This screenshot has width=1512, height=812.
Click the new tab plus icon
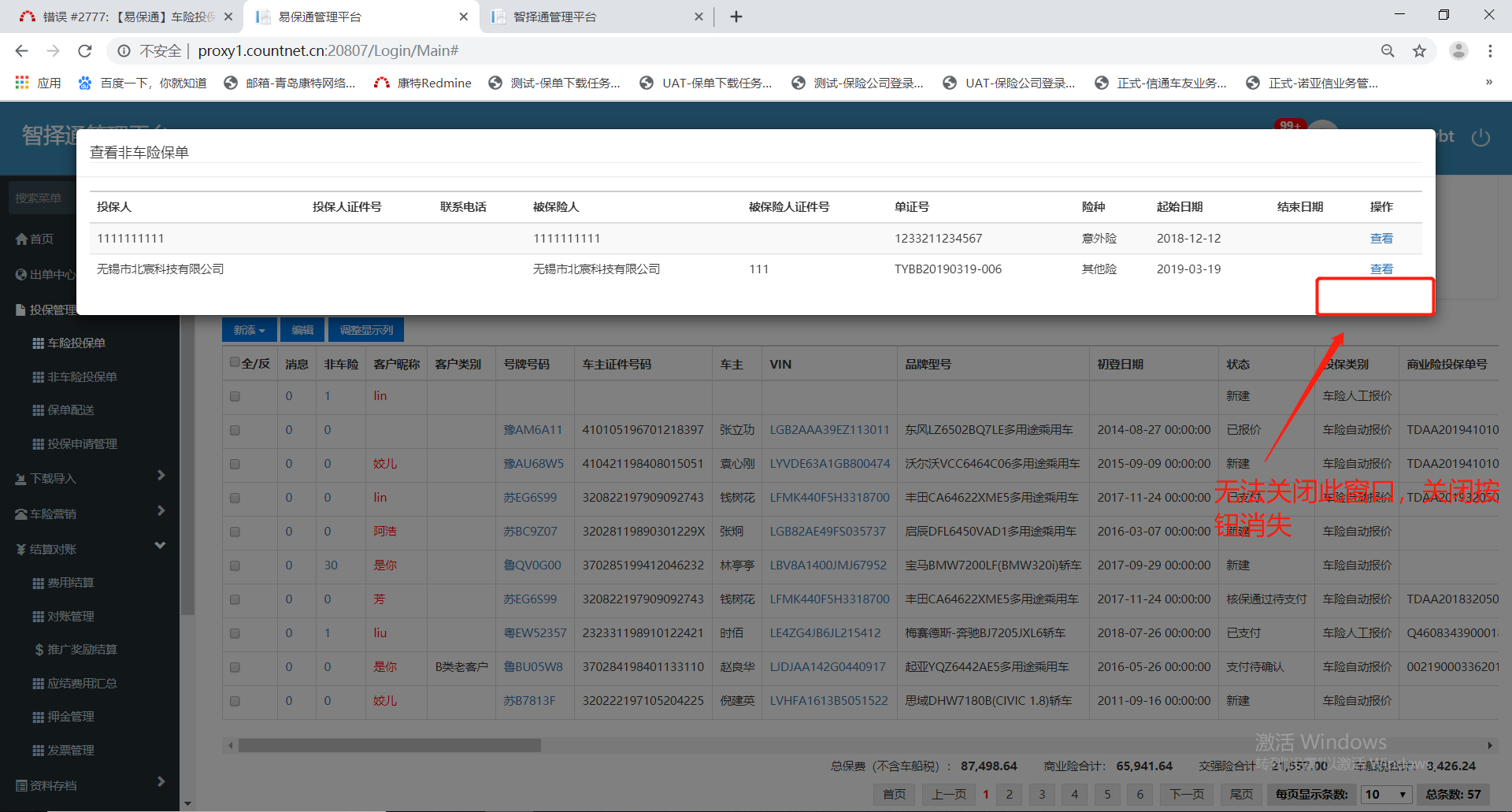(x=736, y=17)
